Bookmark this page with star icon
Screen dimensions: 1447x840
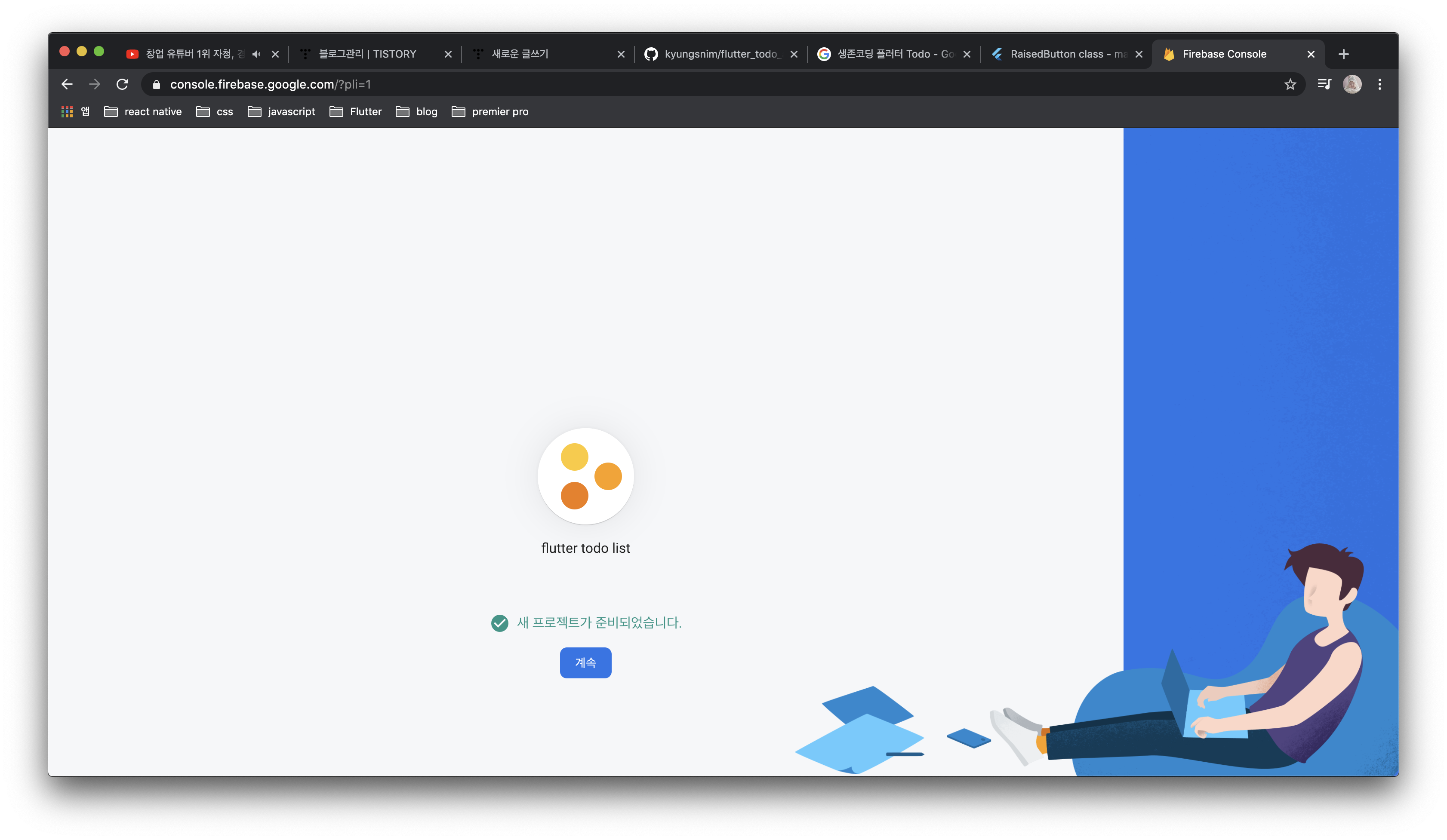coord(1290,84)
